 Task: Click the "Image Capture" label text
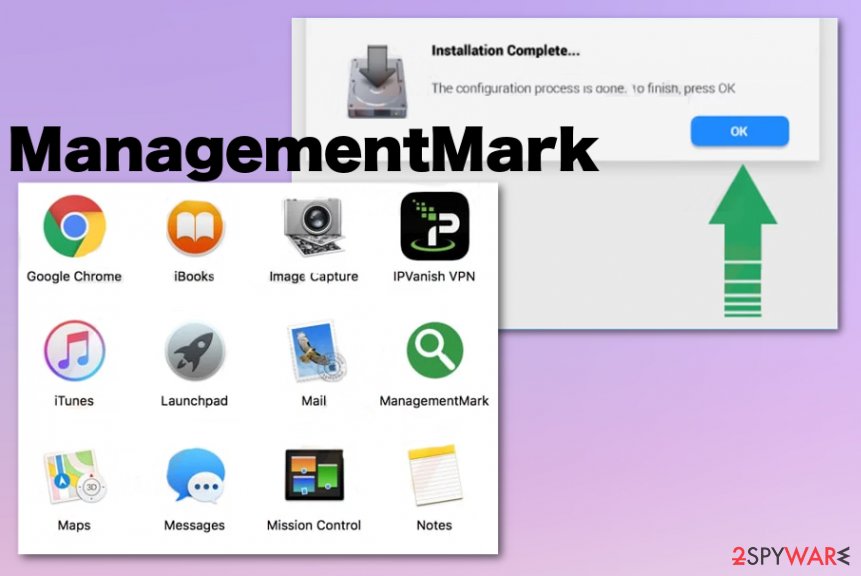point(314,277)
